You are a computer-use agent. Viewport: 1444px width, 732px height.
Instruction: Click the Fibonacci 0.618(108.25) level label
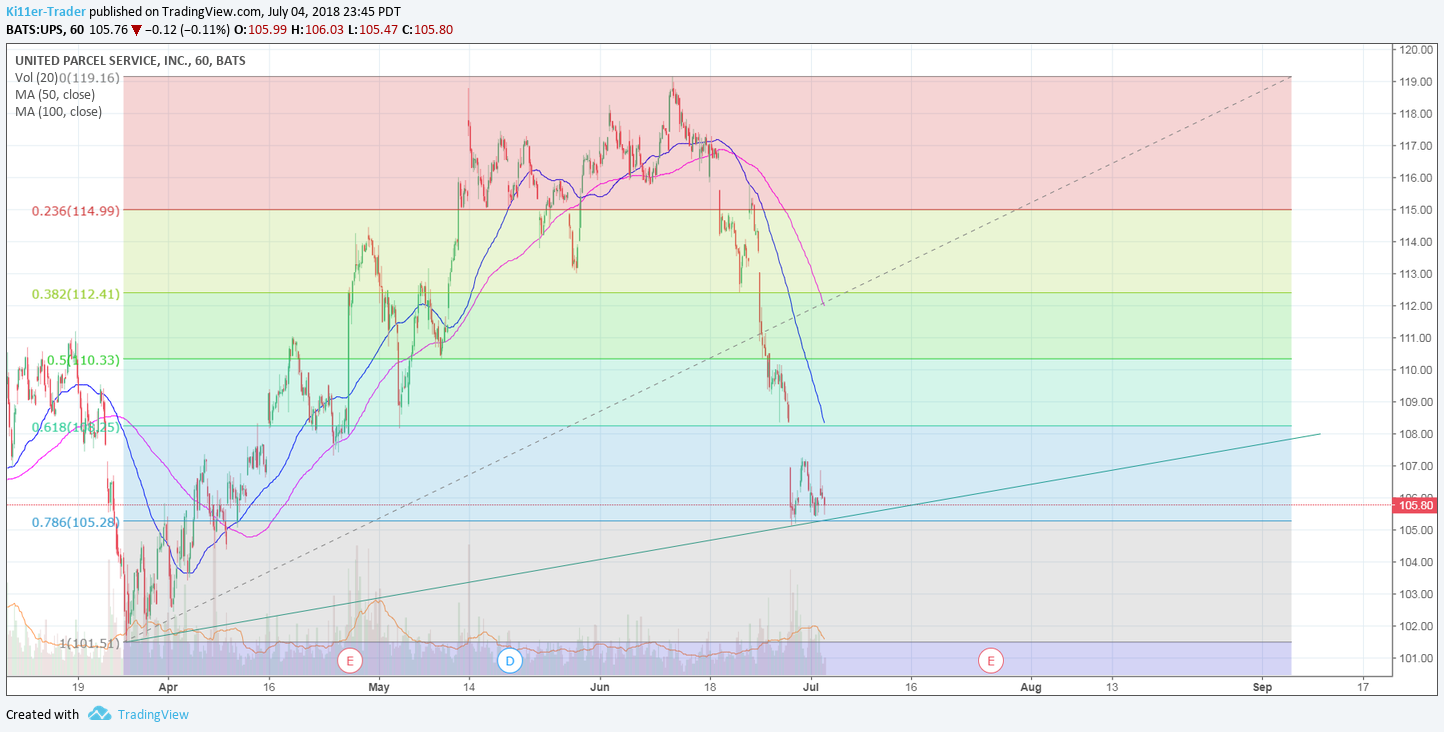(76, 427)
